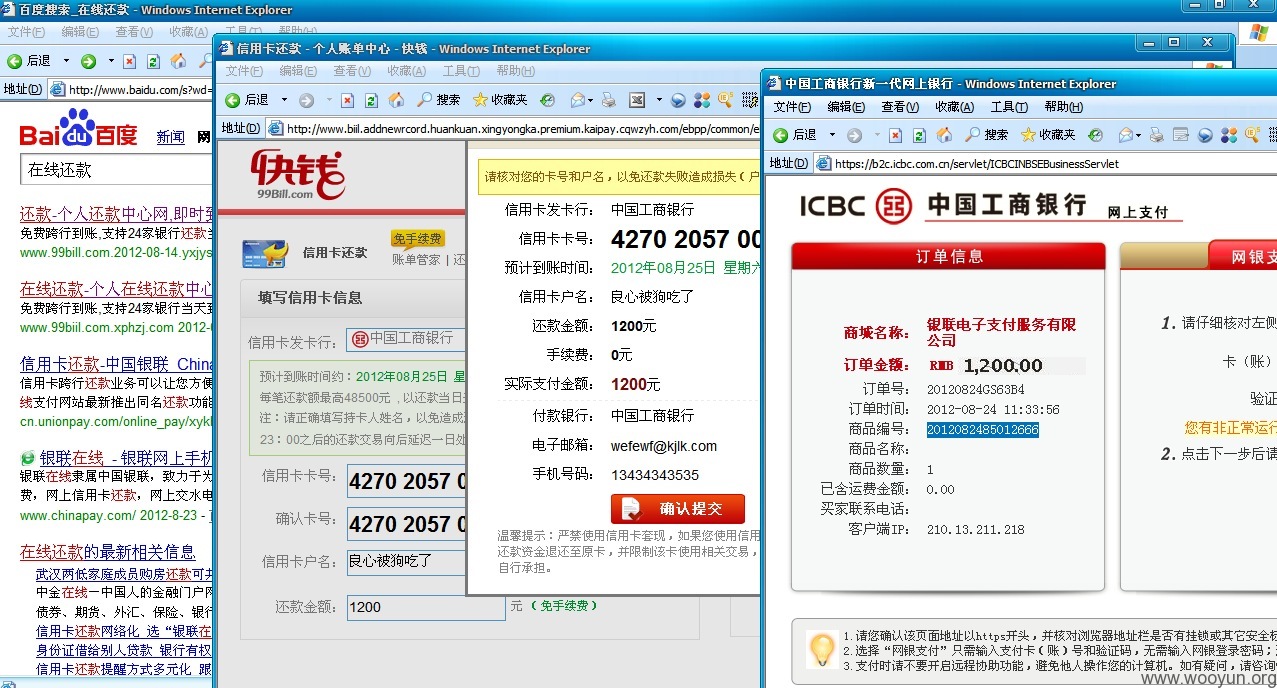Click Messenger icon in 快钱 window toolbar
This screenshot has height=688, width=1277.
point(678,100)
